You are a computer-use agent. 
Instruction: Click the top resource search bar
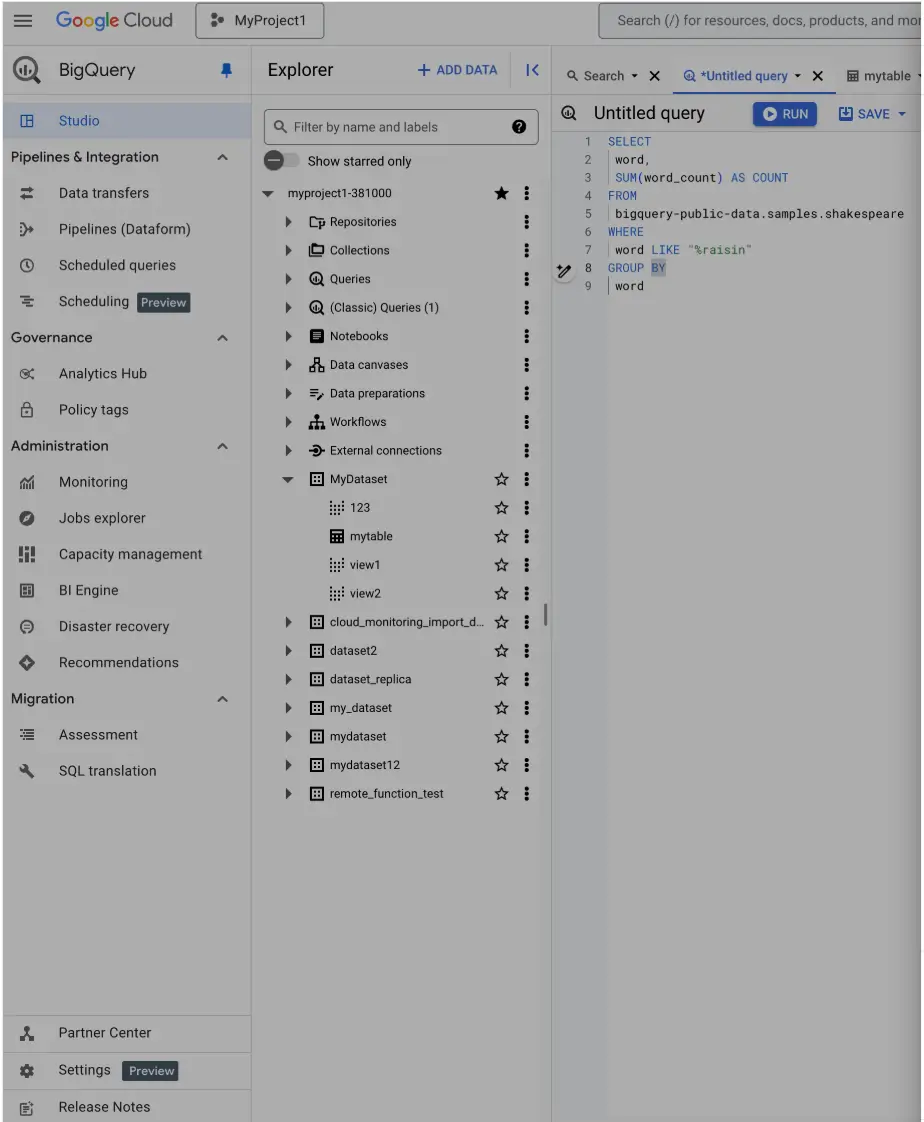[x=760, y=21]
